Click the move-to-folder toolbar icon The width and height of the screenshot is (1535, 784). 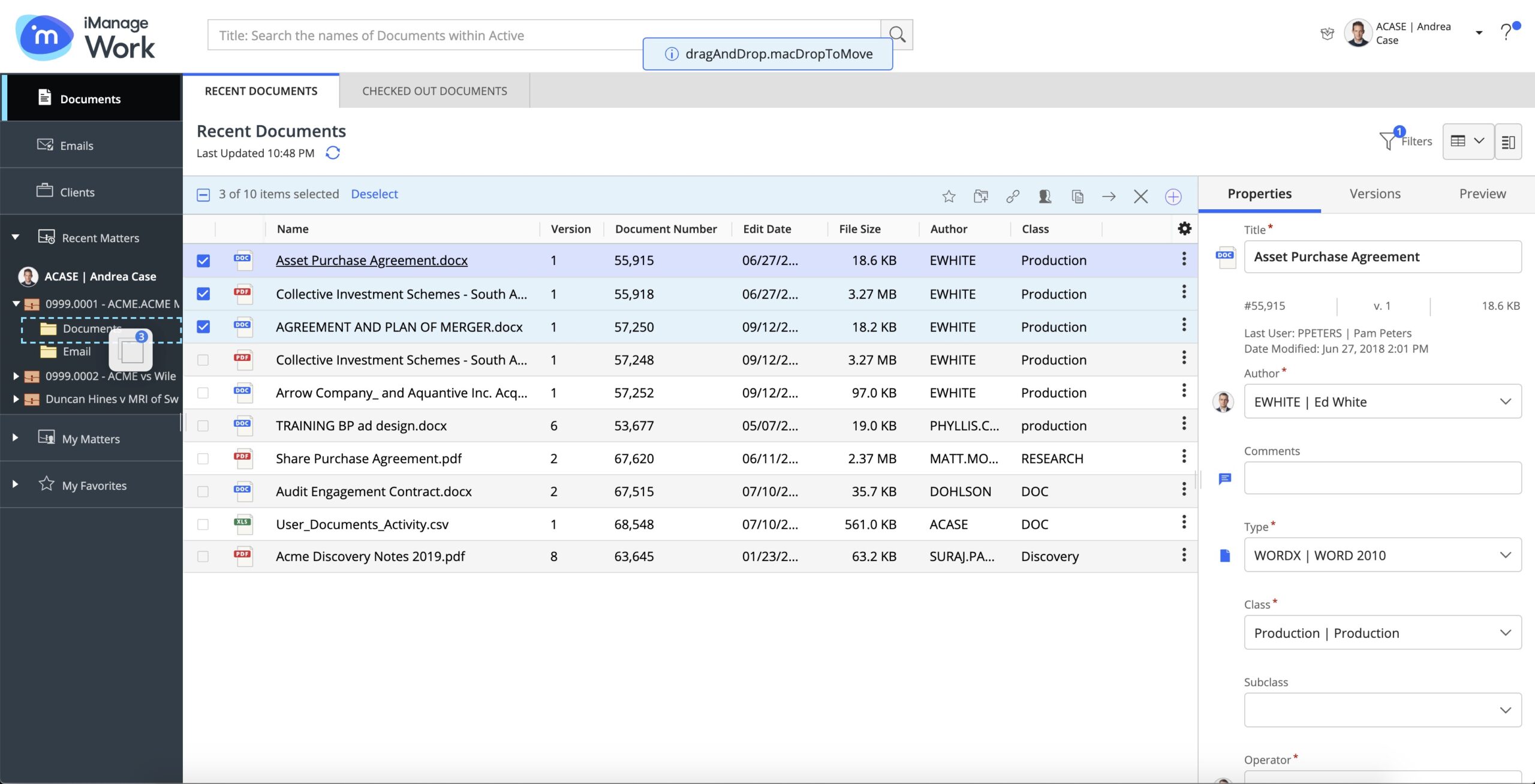pyautogui.click(x=981, y=196)
